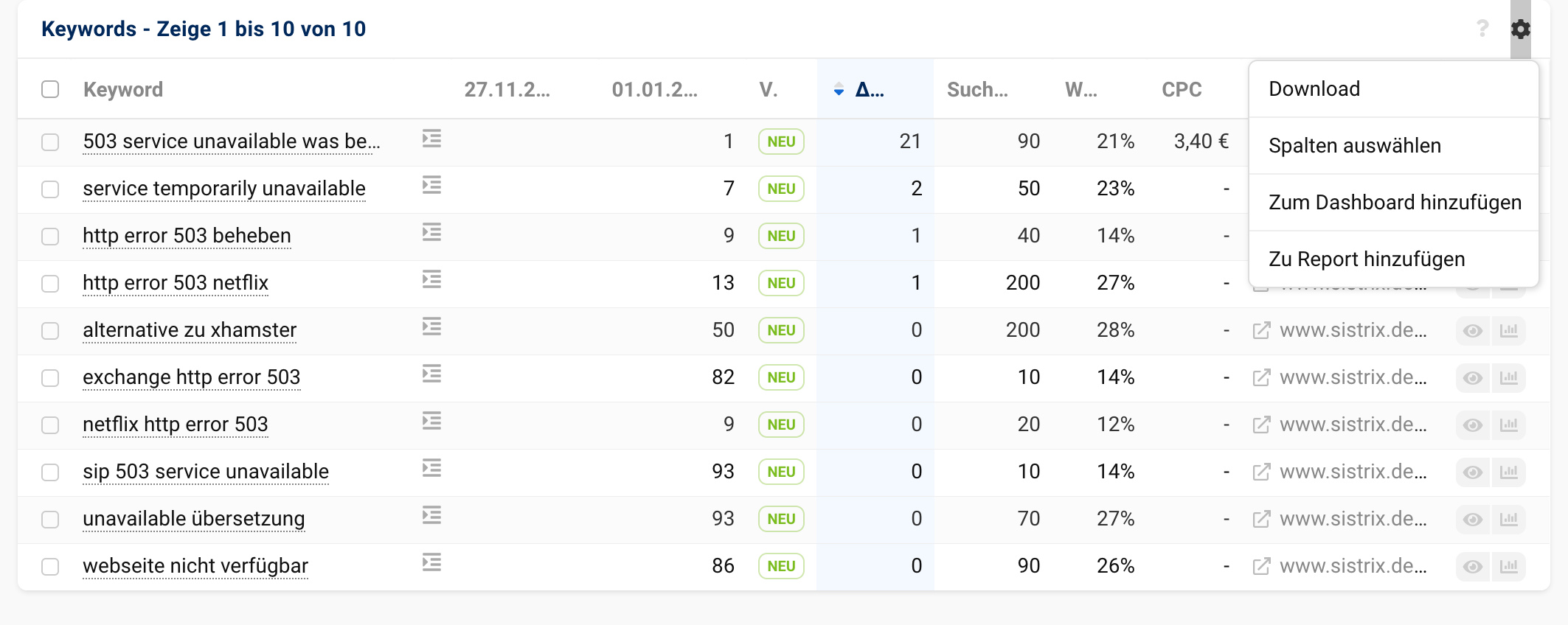1568x625 pixels.
Task: Sort by the Keyword column header
Action: click(123, 90)
